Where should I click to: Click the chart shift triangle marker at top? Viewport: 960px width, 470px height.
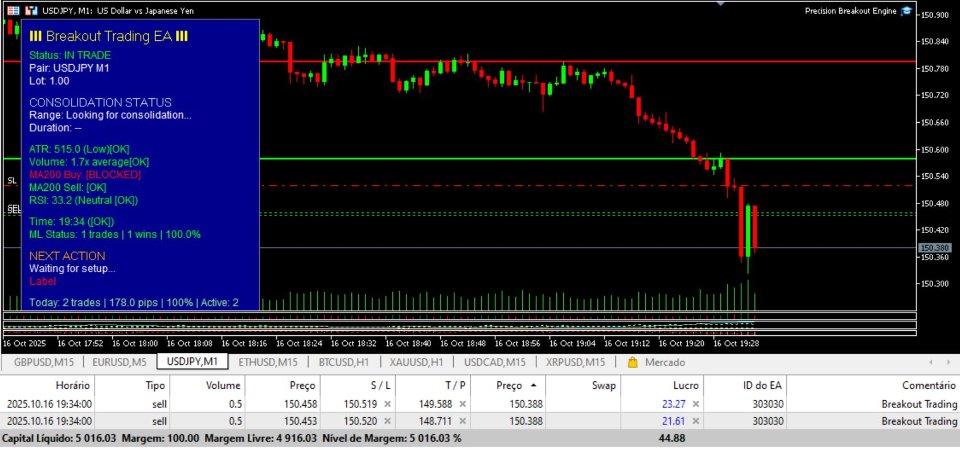click(721, 4)
